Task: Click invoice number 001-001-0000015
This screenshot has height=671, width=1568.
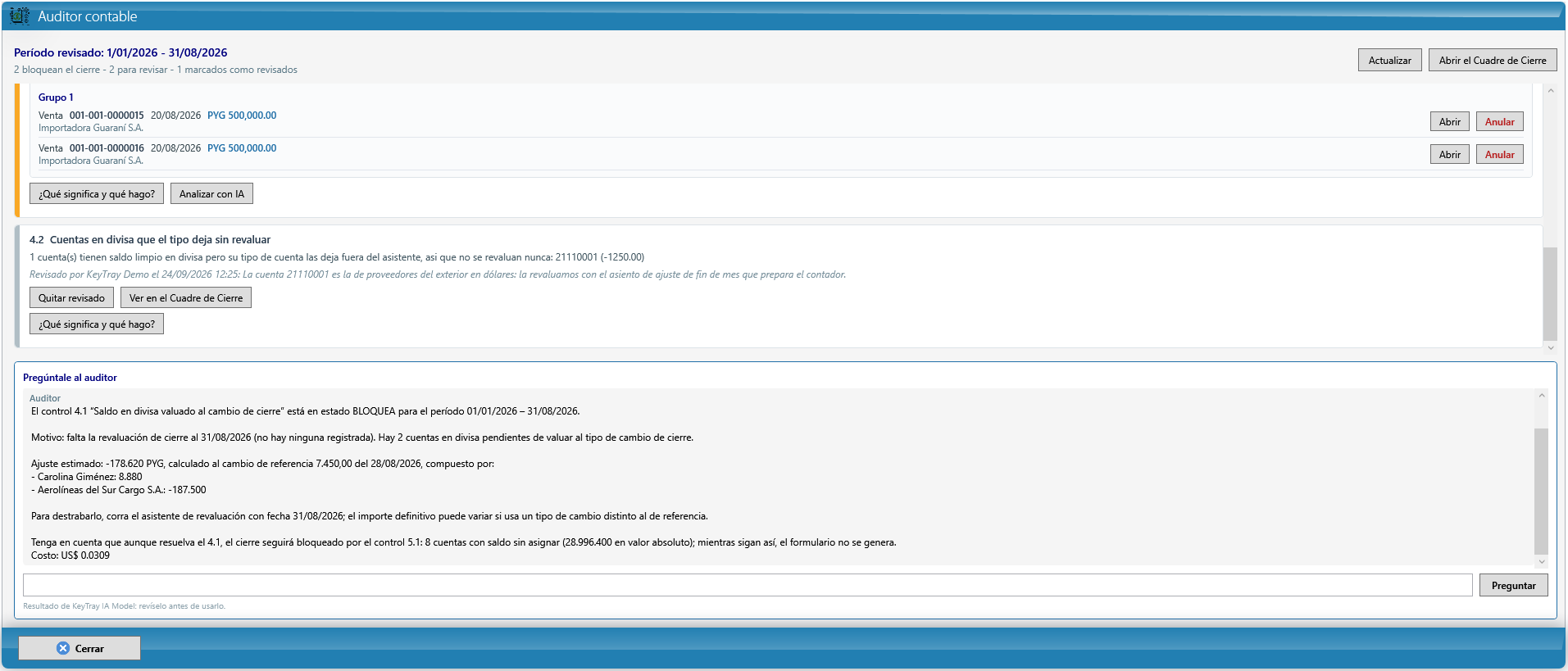Action: pos(107,116)
